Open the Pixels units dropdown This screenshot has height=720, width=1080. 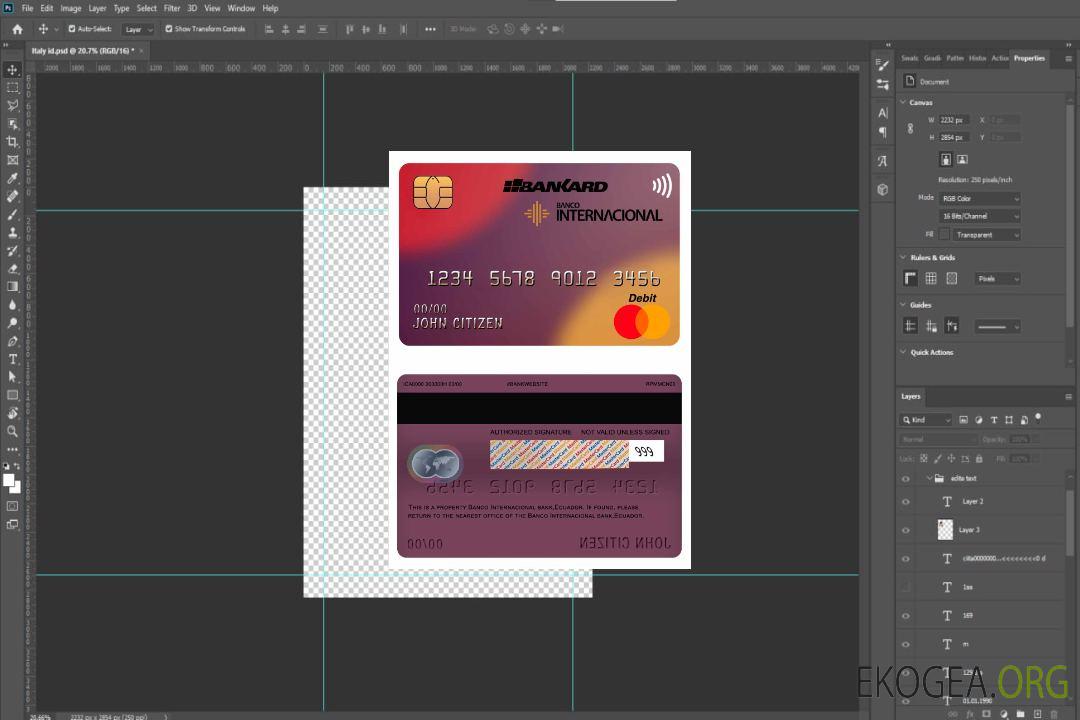(997, 278)
